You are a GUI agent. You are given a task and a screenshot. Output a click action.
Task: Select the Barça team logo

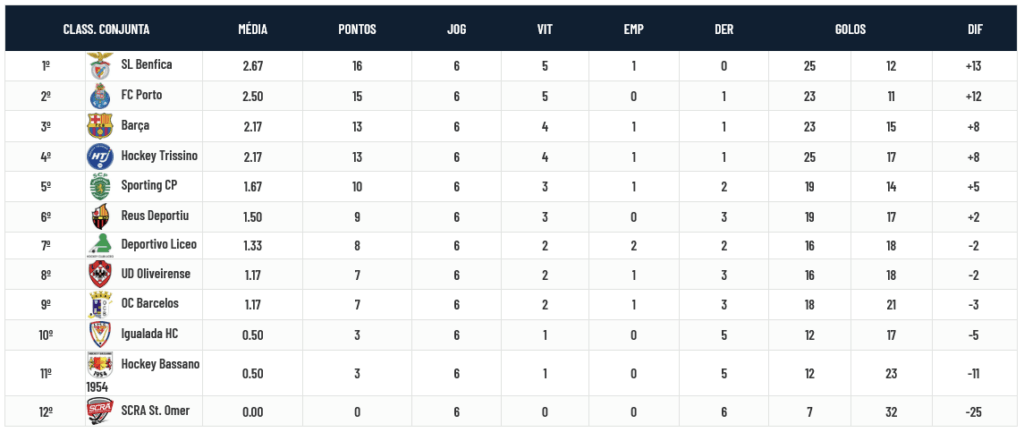point(99,126)
